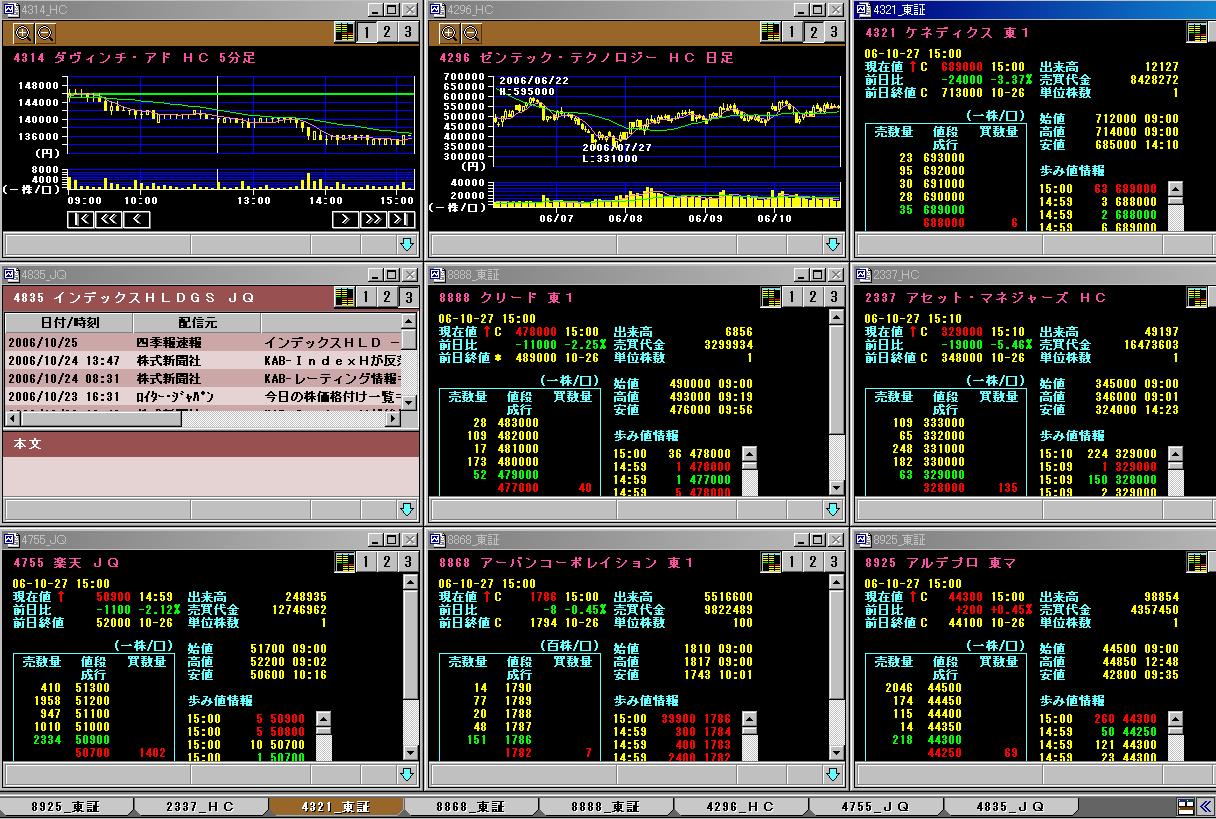1216x819 pixels.
Task: Select page 1 in the 4314_HC window
Action: tap(367, 32)
